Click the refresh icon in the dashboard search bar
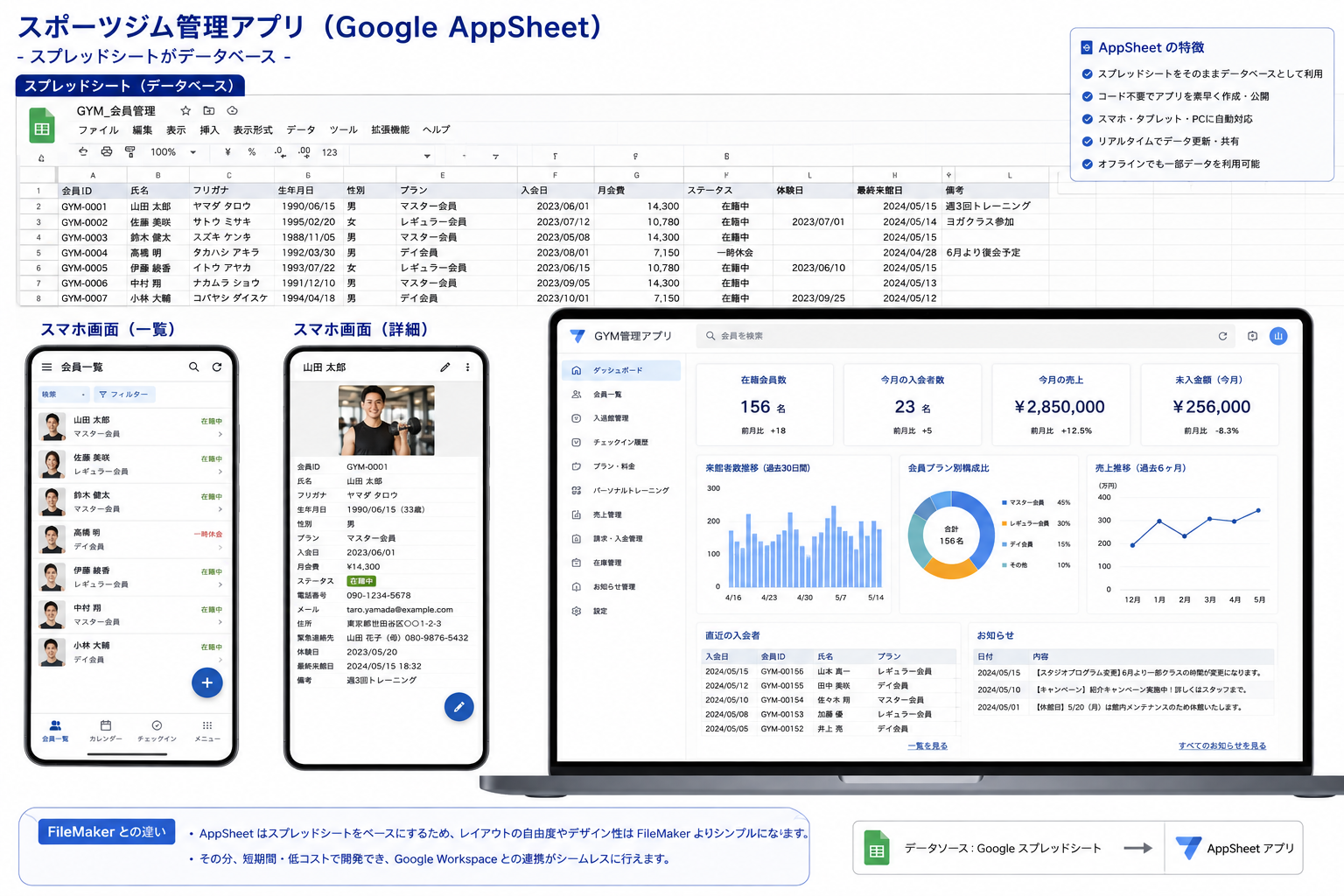The width and height of the screenshot is (1344, 896). click(x=1223, y=336)
